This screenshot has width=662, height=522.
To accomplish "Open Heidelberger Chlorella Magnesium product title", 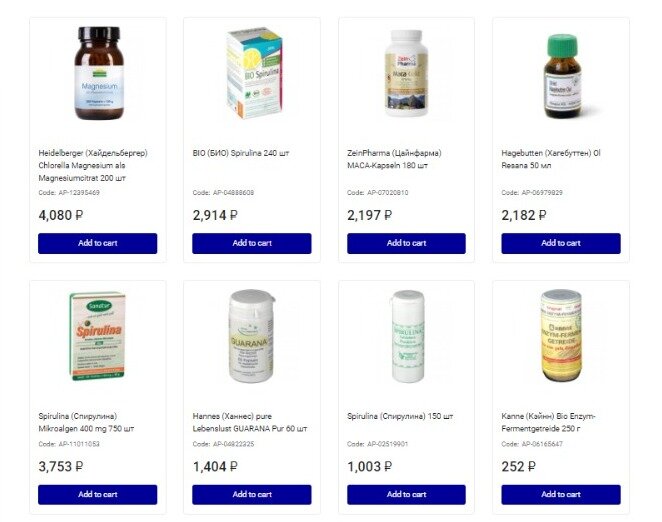I will [93, 166].
